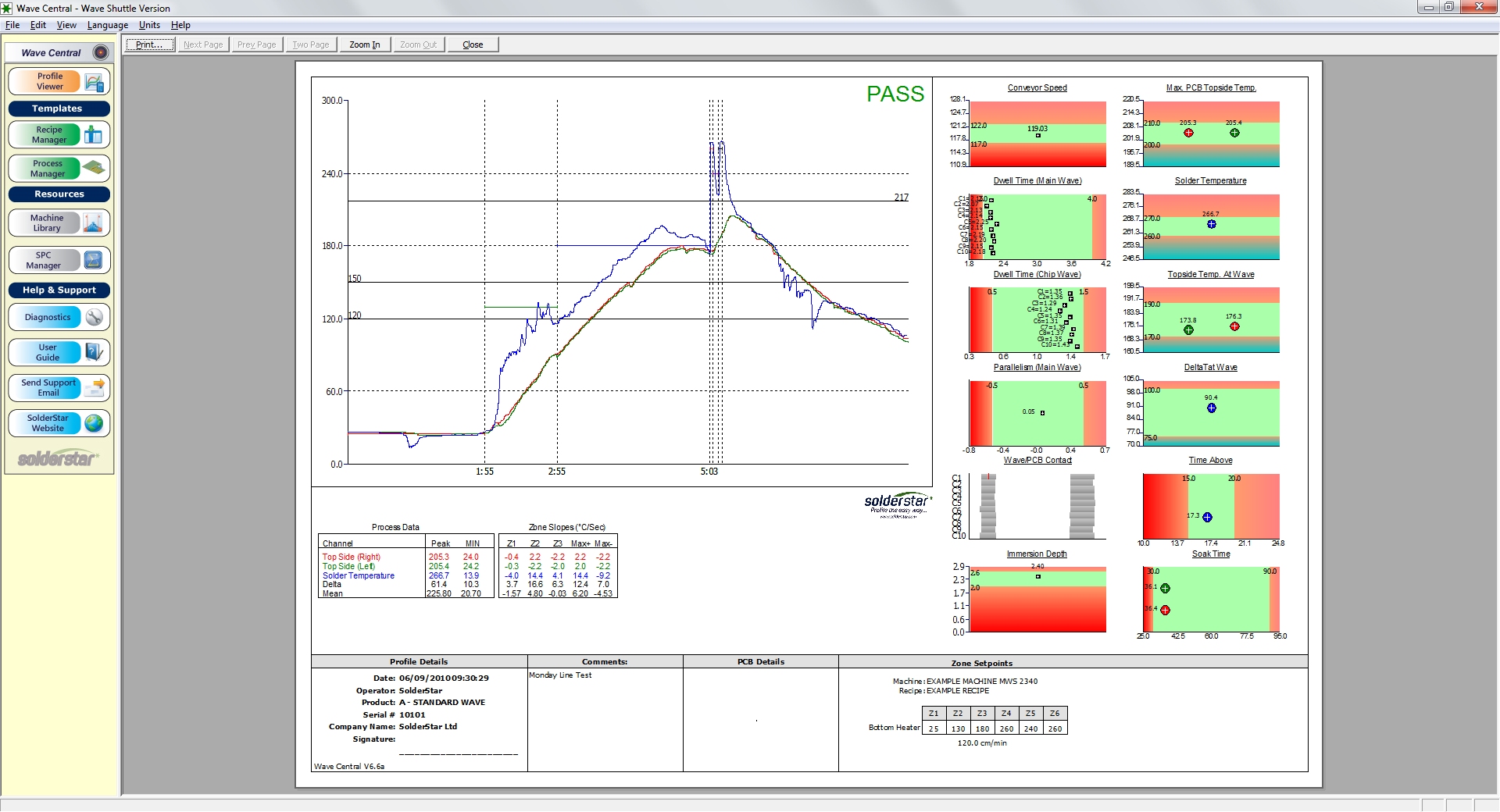Screen dimensions: 1500x812
Task: Open the Help menu
Action: 180,25
